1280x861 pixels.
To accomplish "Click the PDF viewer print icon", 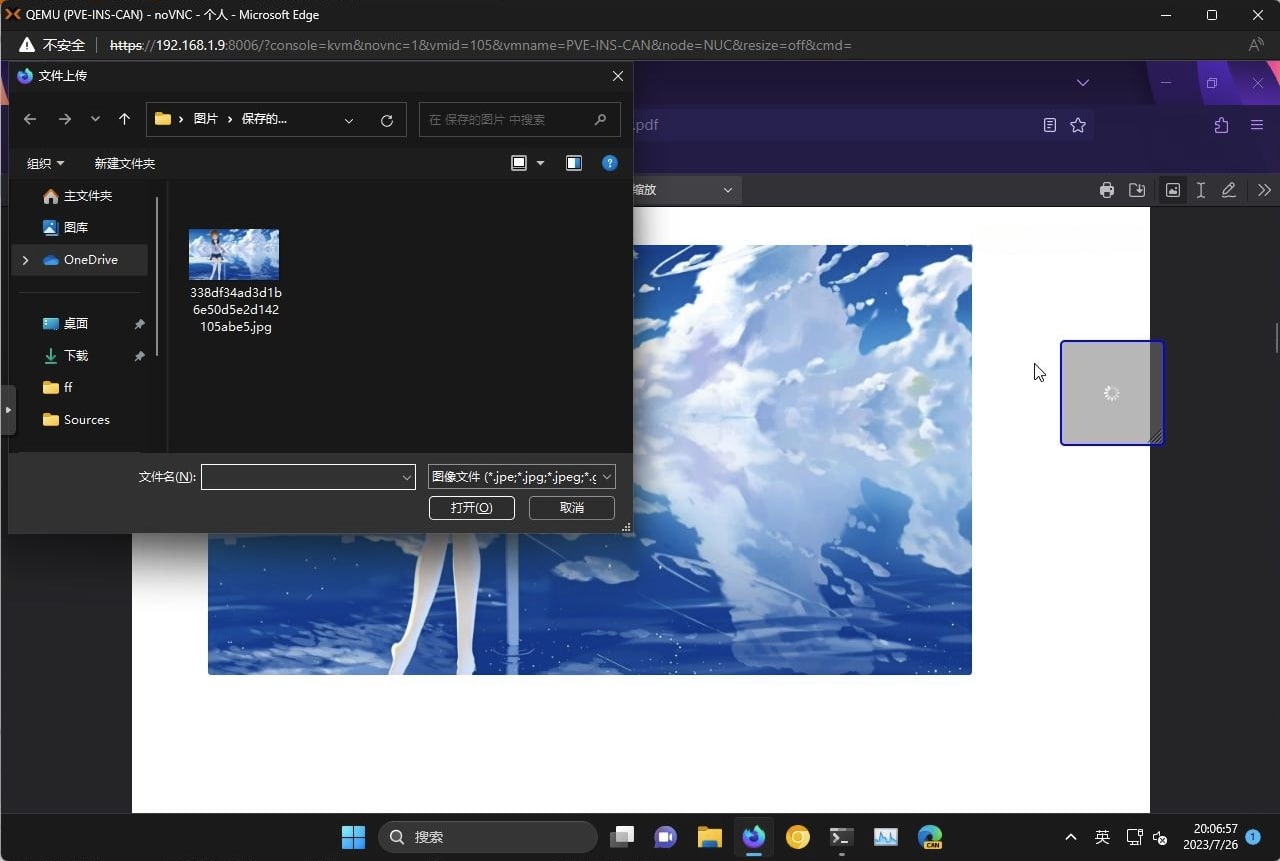I will pos(1106,190).
